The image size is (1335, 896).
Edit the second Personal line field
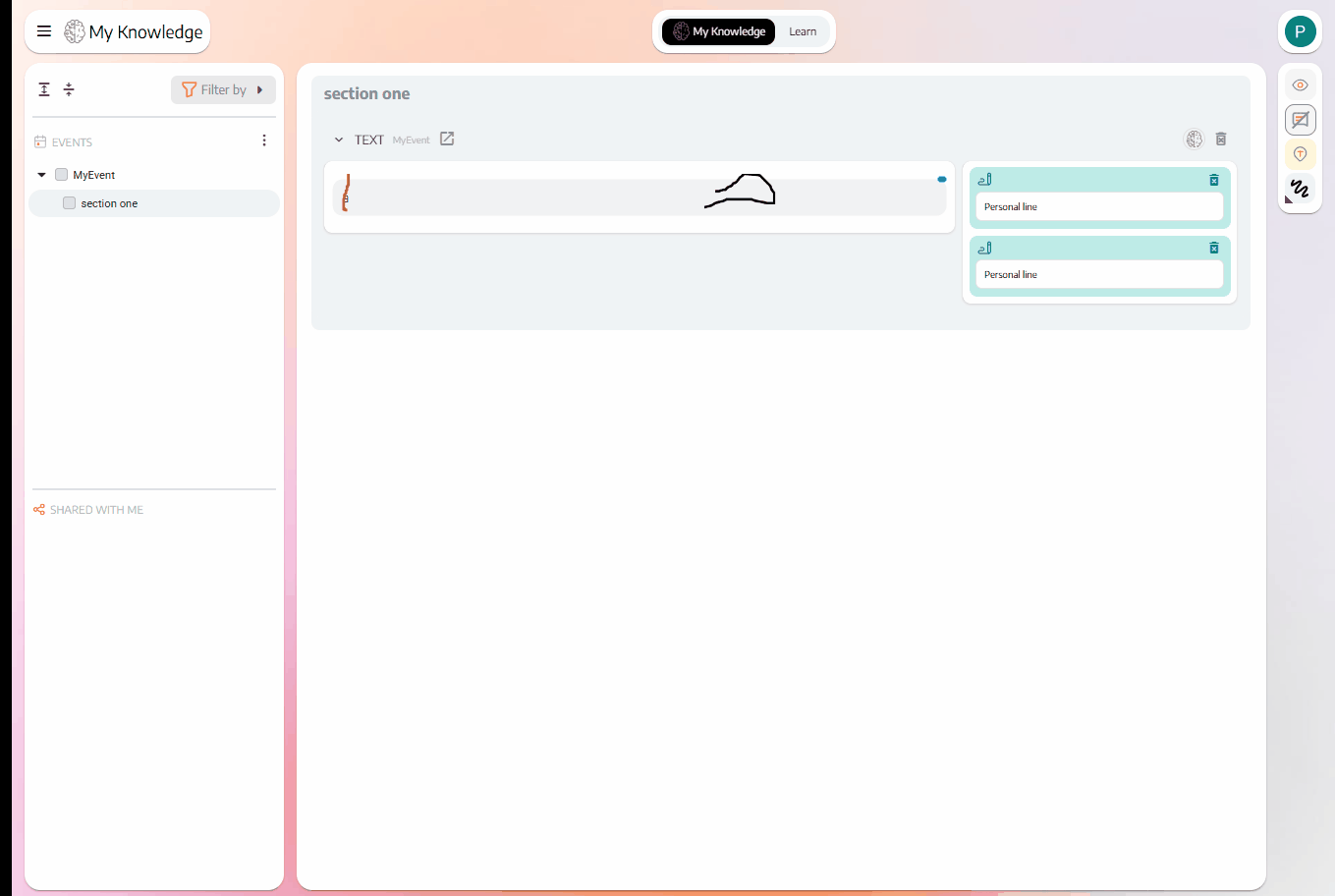[x=1099, y=274]
